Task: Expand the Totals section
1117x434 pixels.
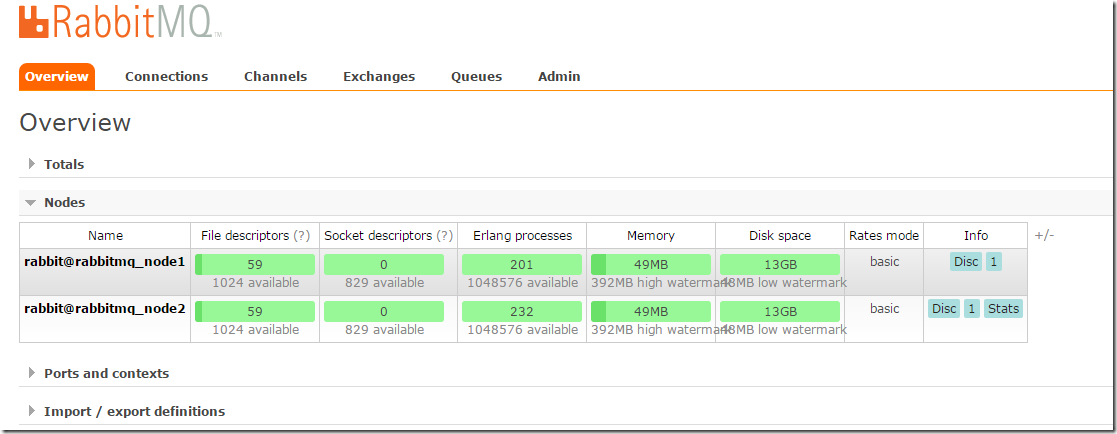Action: pyautogui.click(x=64, y=164)
